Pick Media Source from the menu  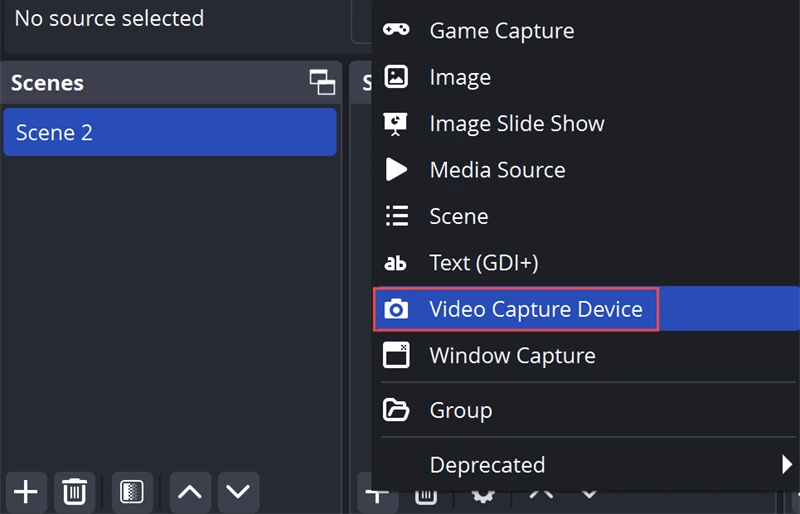(497, 170)
